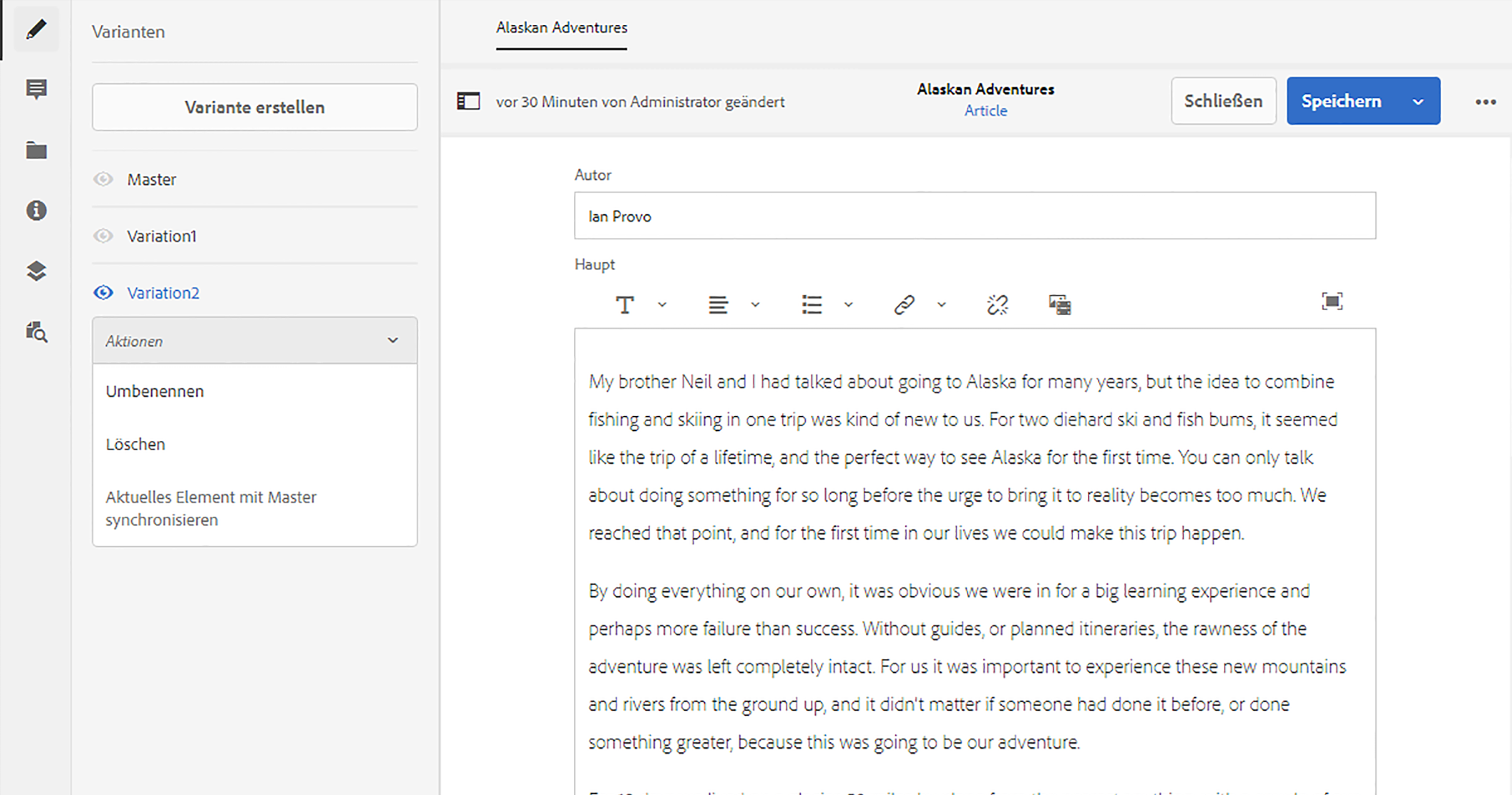This screenshot has width=1512, height=795.
Task: Choose Löschen in the actions menu
Action: click(x=135, y=444)
